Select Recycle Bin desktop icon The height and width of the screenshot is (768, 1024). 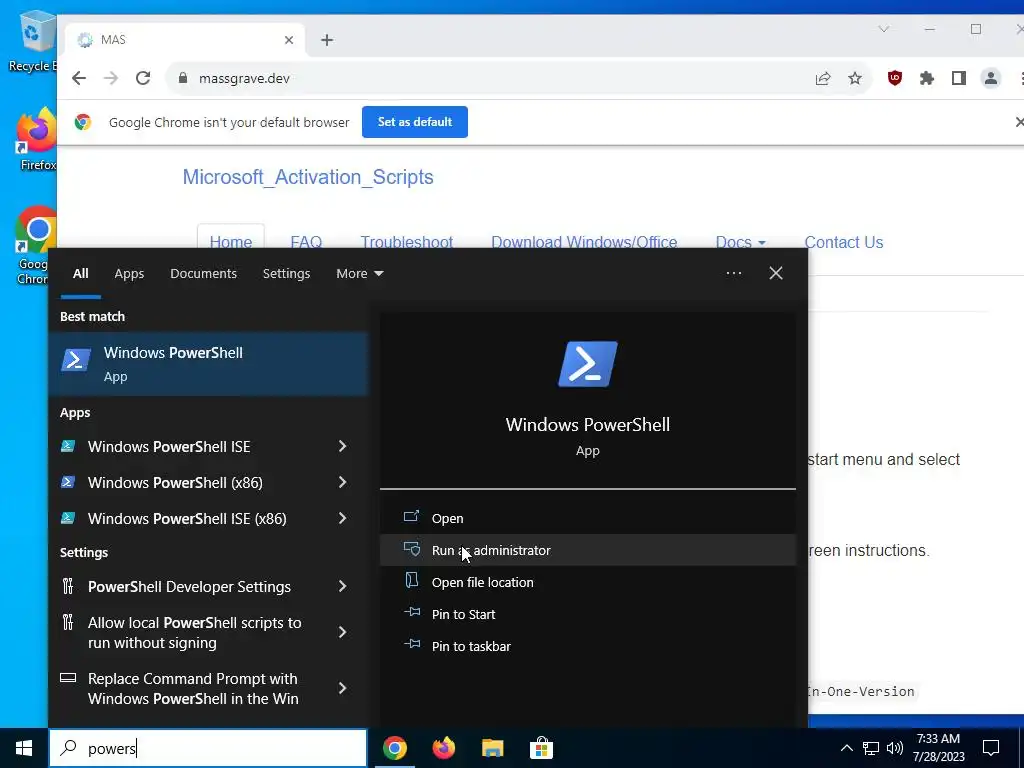(x=33, y=41)
